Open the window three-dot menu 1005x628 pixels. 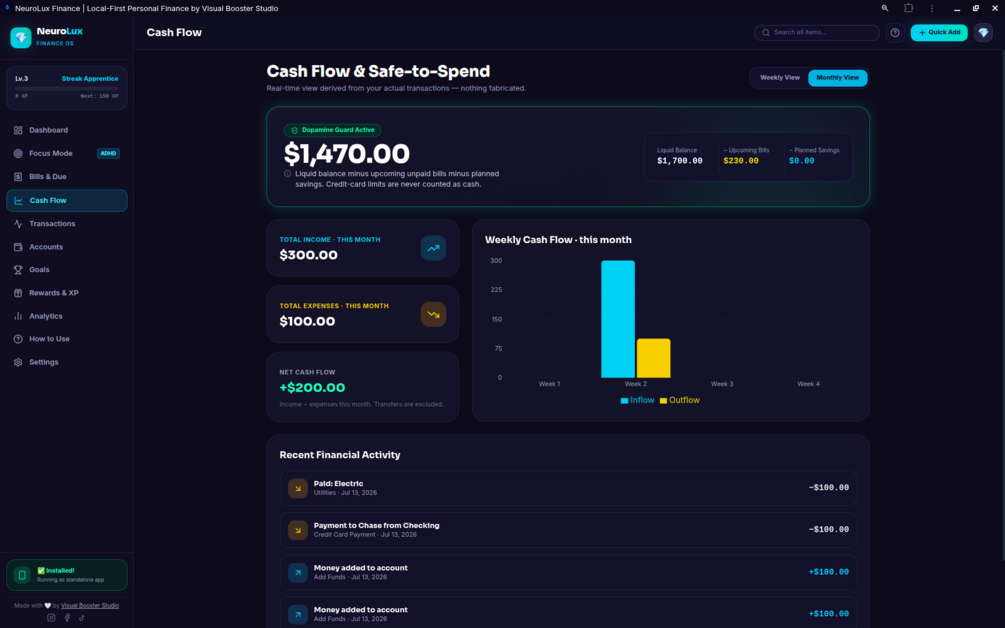931,8
